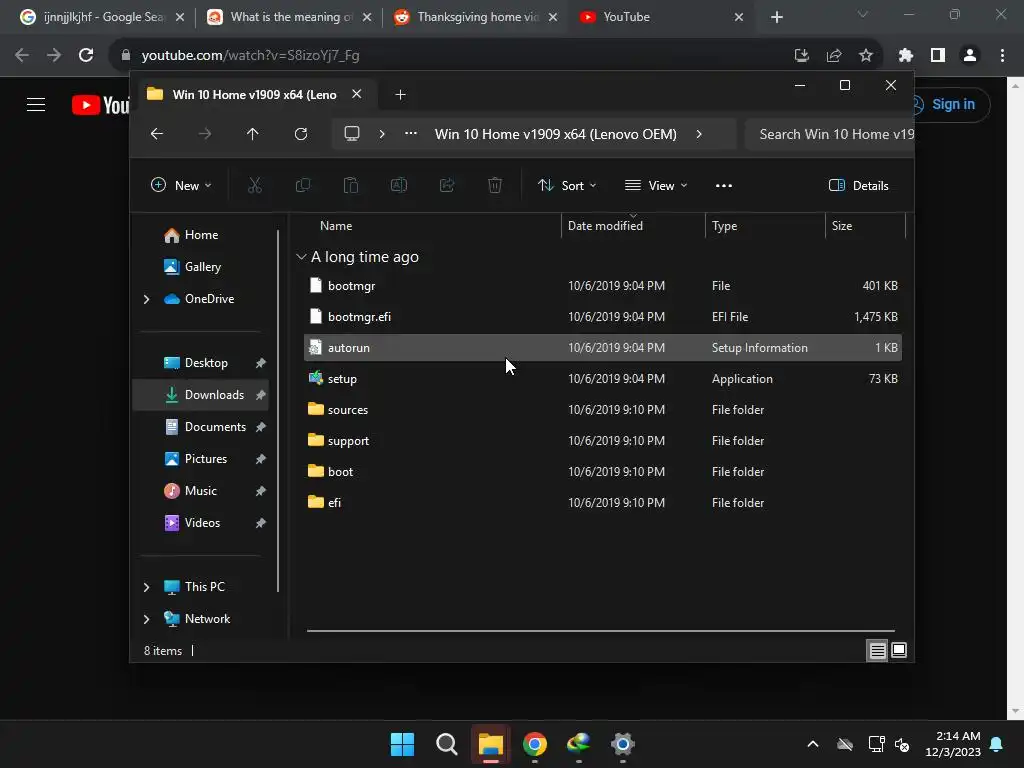Select the autorun setup information file

tap(603, 348)
